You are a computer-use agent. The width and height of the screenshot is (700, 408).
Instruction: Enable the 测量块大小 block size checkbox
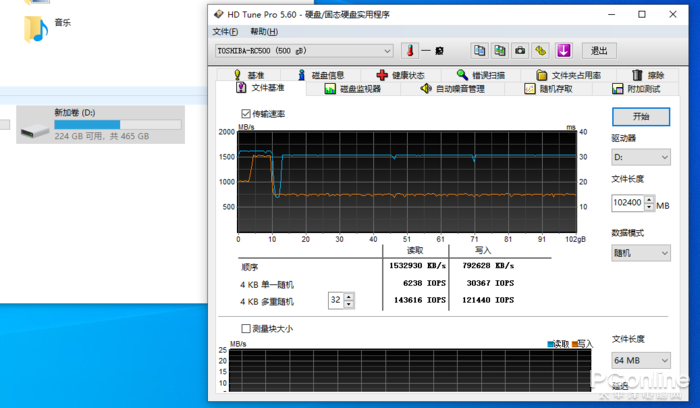pos(246,329)
